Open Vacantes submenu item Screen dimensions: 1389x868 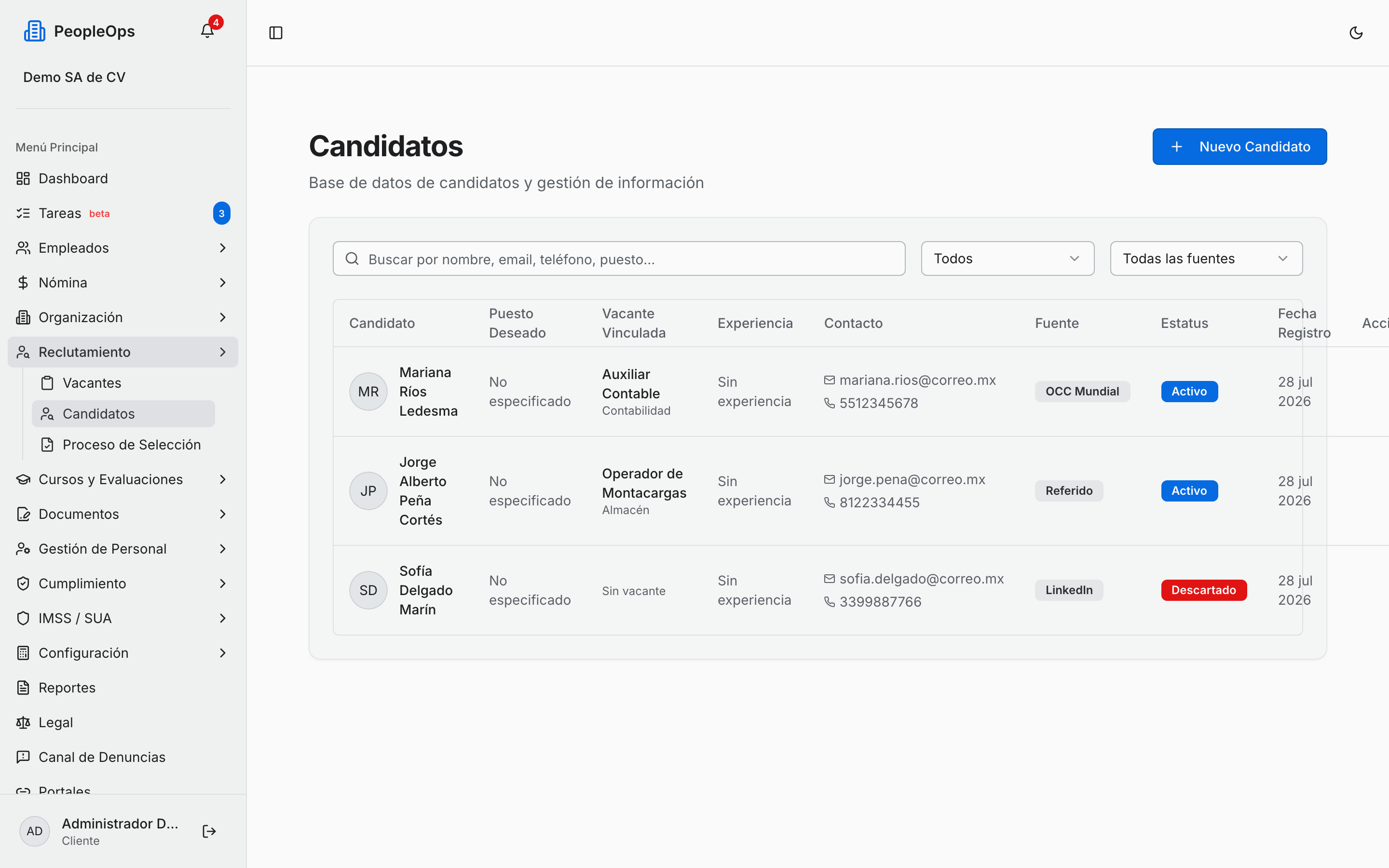[x=123, y=383]
